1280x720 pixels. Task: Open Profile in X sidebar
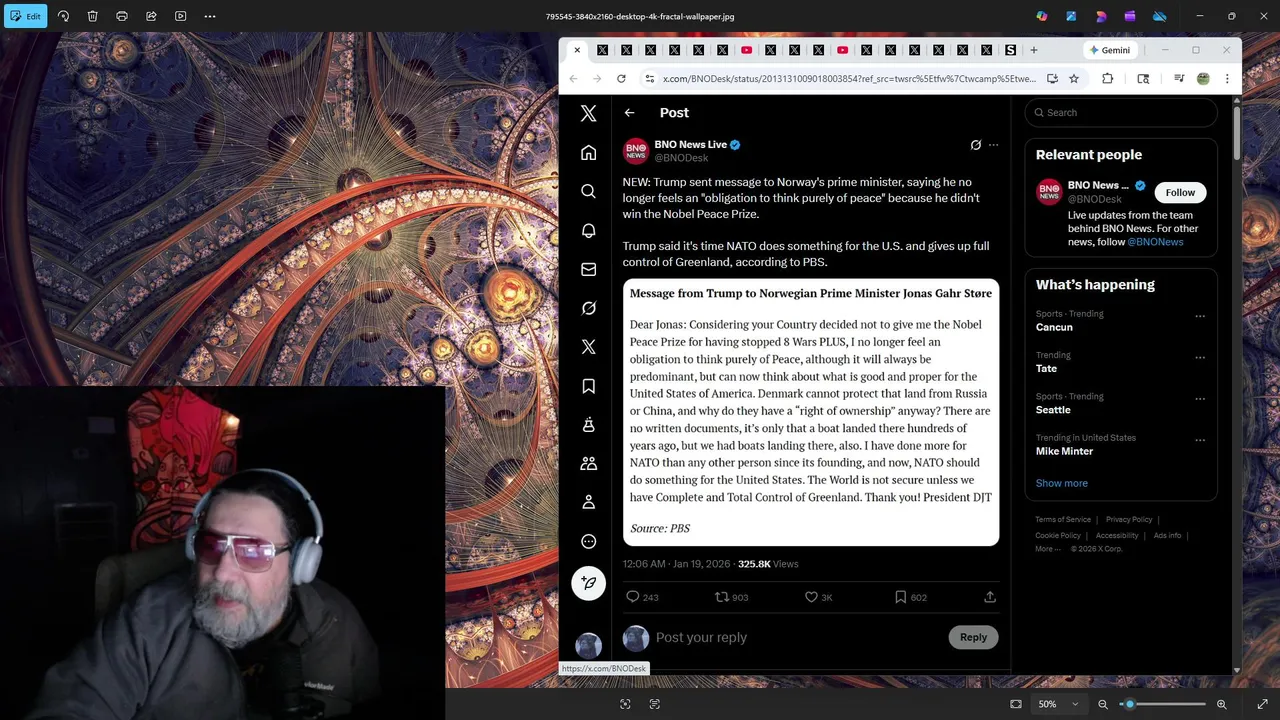tap(588, 502)
